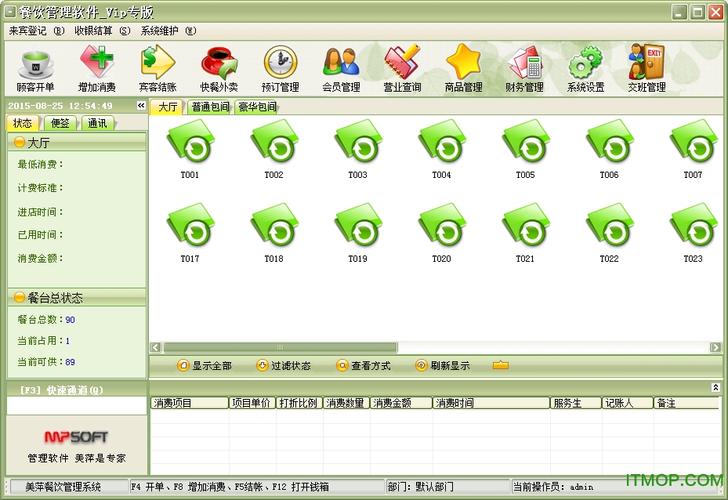
Task: Select table T018
Action: tap(274, 233)
